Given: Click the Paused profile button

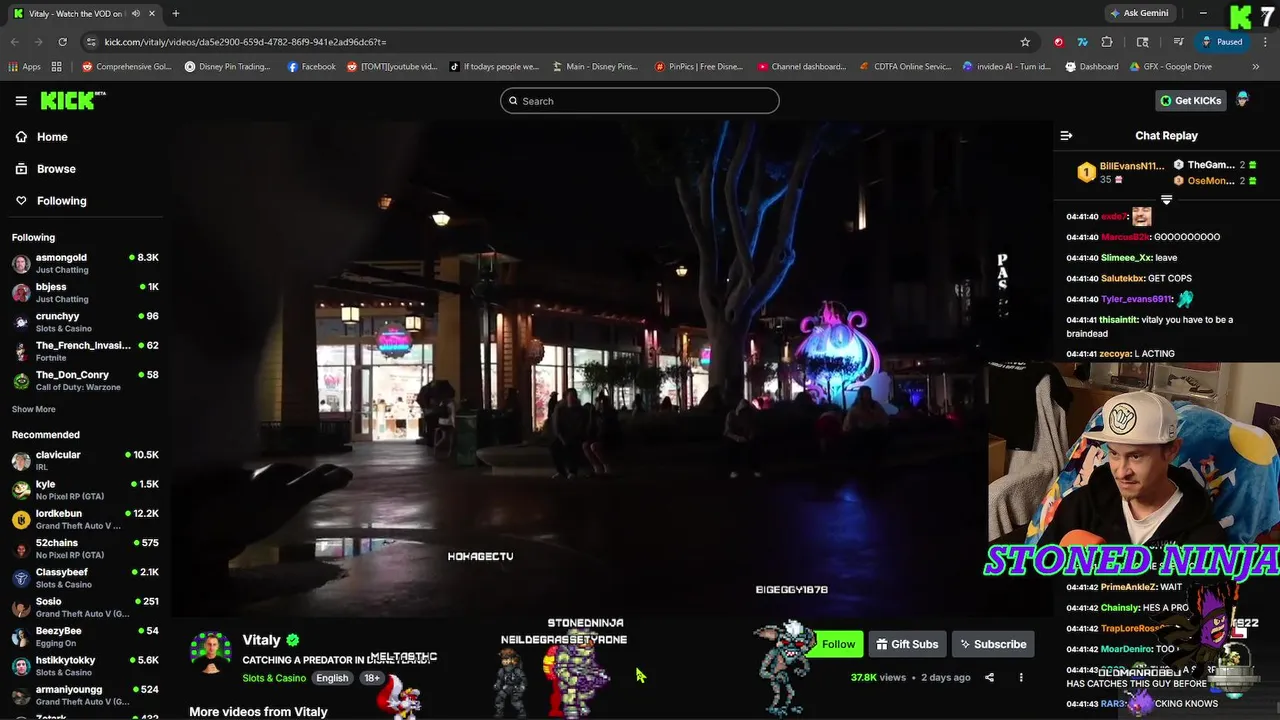Looking at the screenshot, I should click(1223, 42).
